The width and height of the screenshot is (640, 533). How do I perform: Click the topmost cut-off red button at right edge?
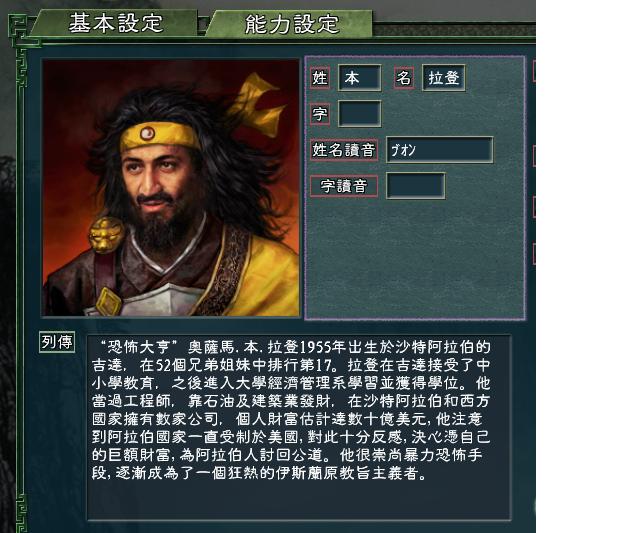point(534,71)
